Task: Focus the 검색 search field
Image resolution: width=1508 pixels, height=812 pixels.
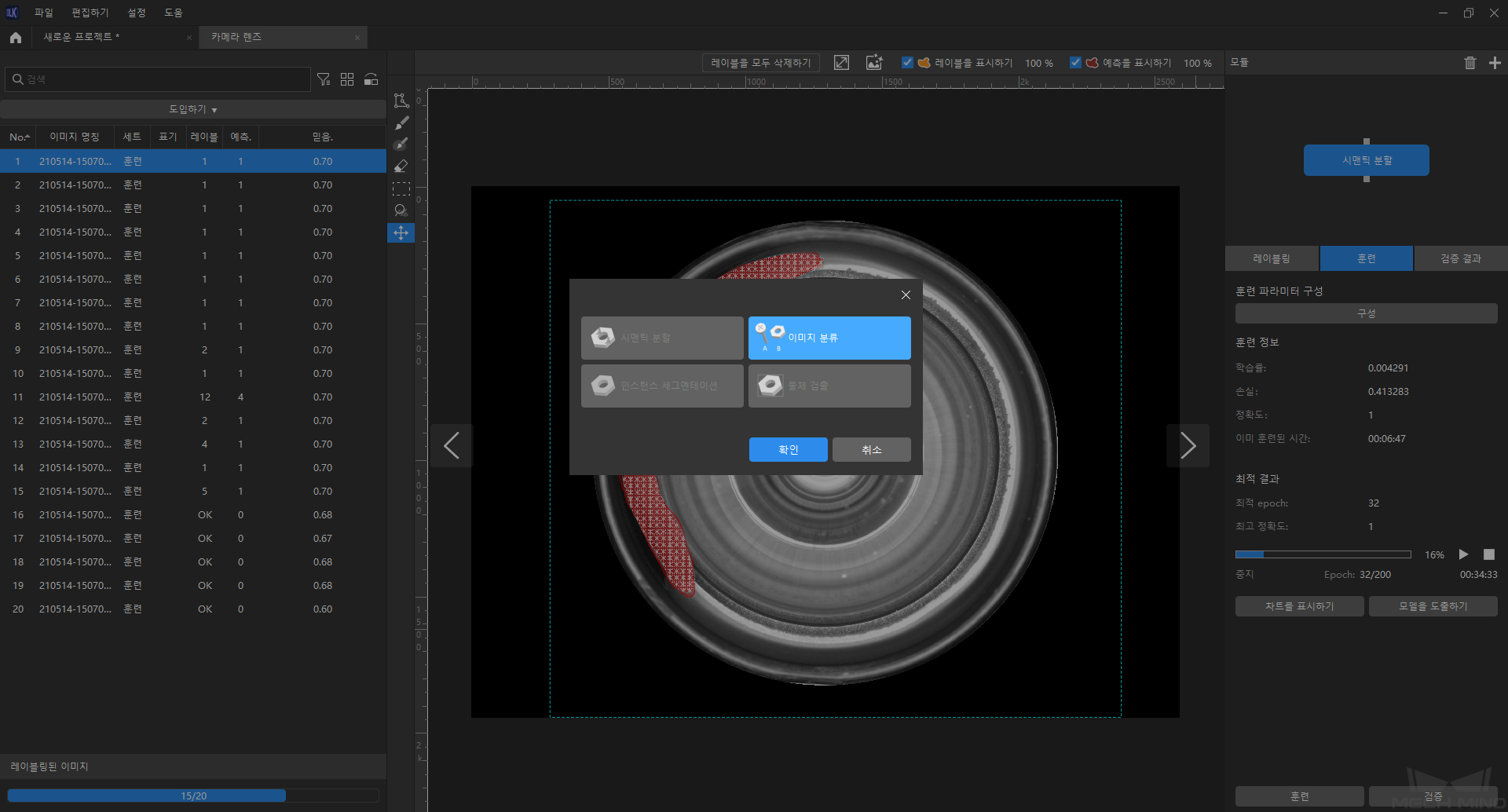Action: (x=158, y=79)
